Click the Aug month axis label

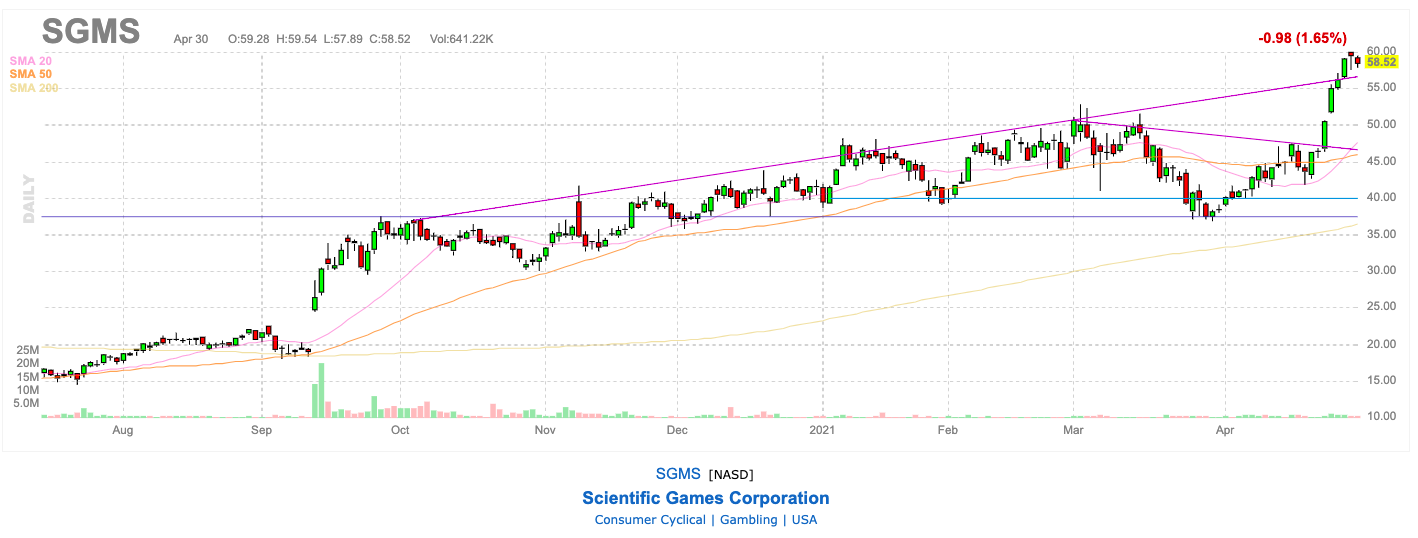(123, 431)
